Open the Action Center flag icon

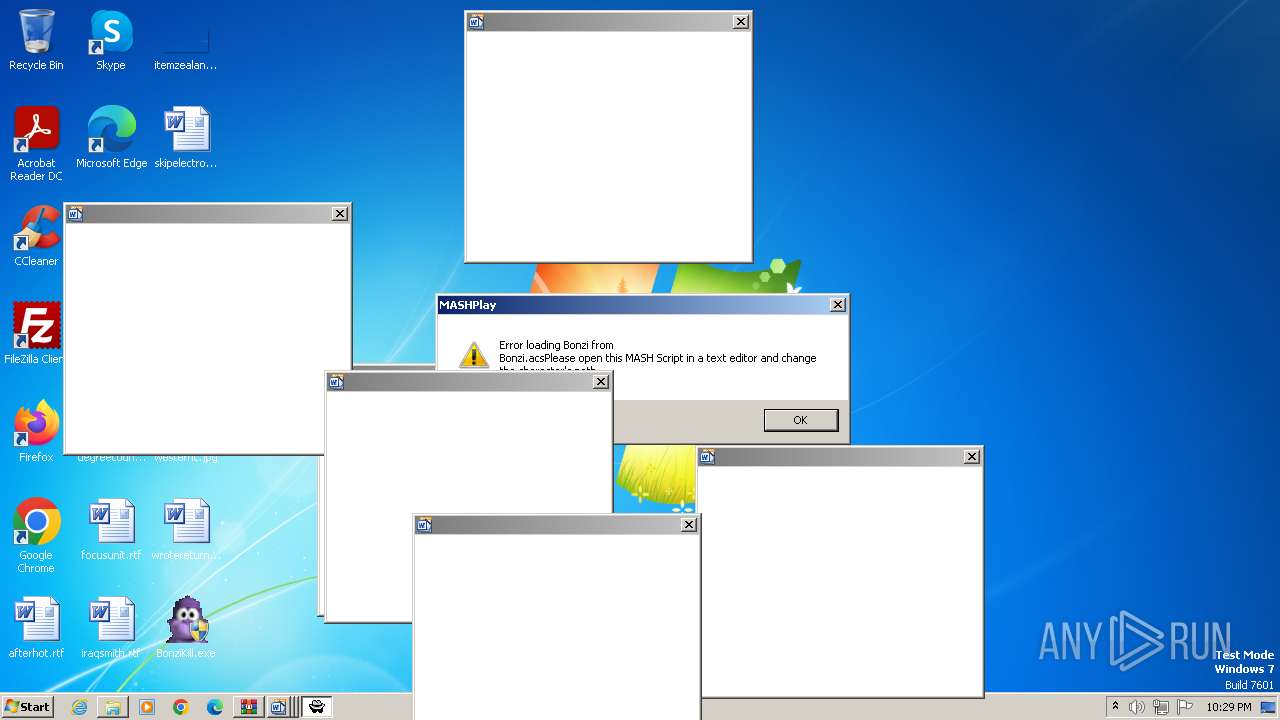click(1185, 707)
